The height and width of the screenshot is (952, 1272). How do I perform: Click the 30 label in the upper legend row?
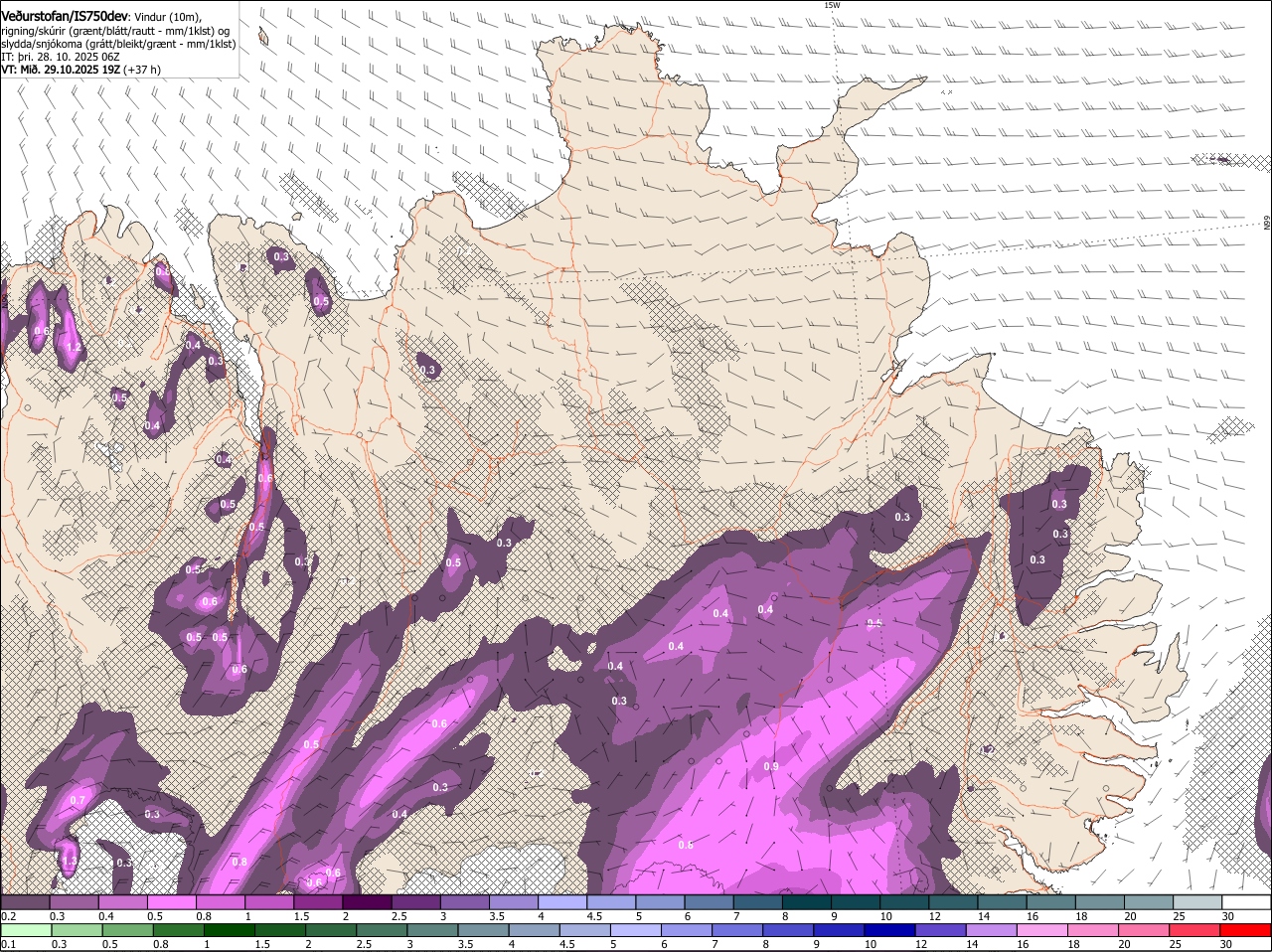pyautogui.click(x=1227, y=915)
